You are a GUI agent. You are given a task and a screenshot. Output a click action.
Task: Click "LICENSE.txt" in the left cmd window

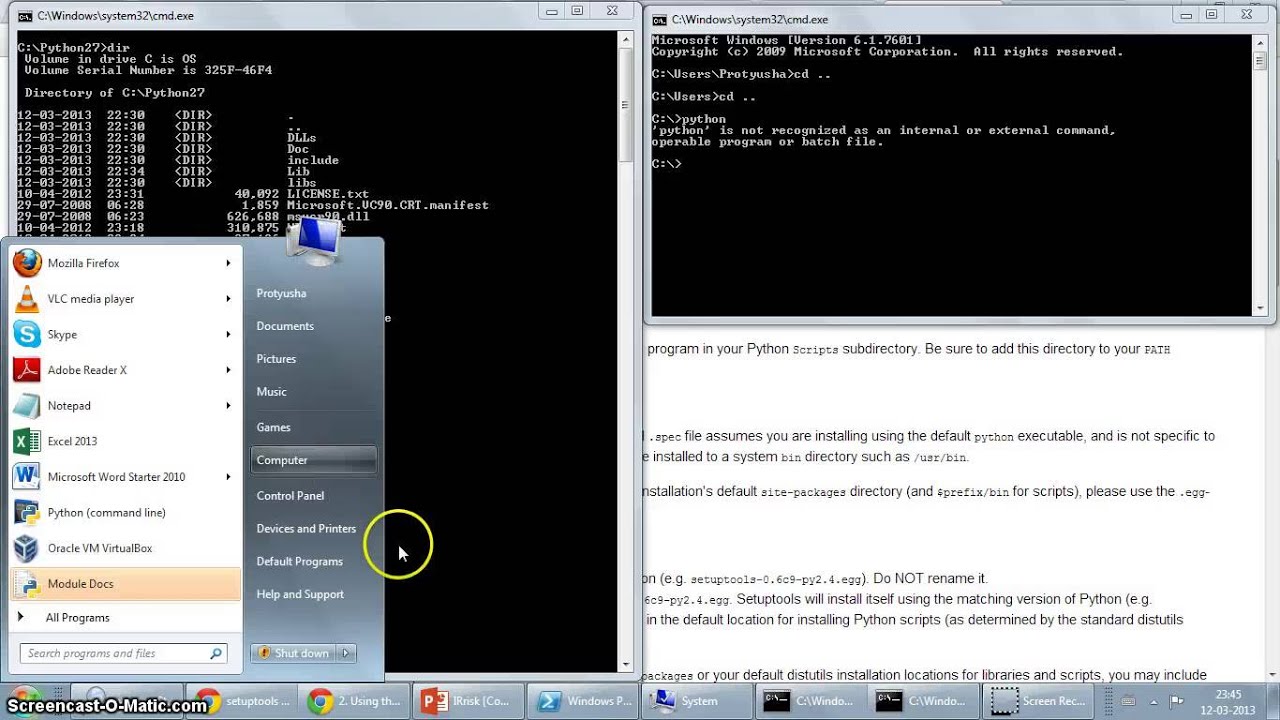pos(328,194)
